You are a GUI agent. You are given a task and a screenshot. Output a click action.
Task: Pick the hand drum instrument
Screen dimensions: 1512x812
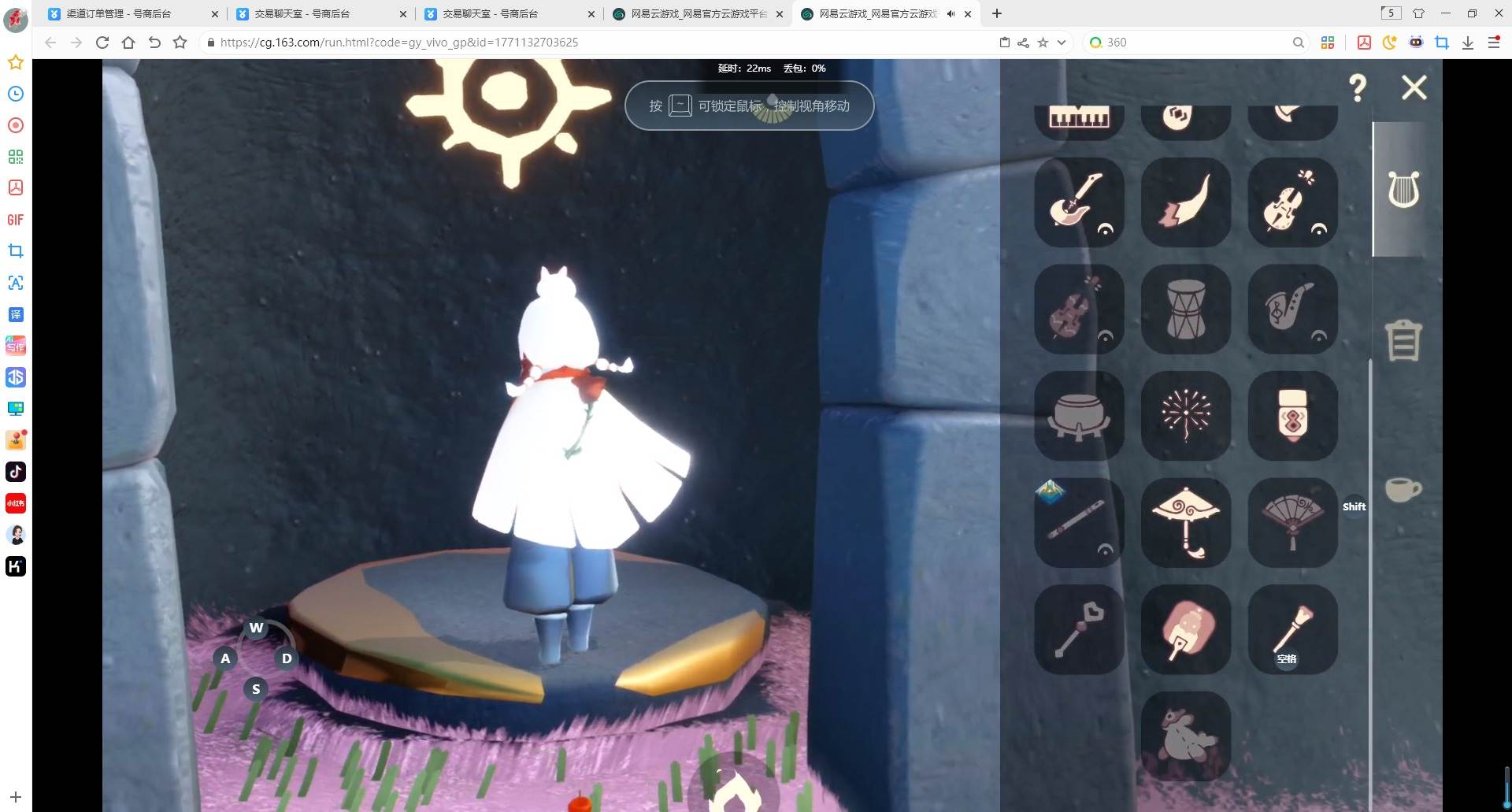click(1185, 309)
